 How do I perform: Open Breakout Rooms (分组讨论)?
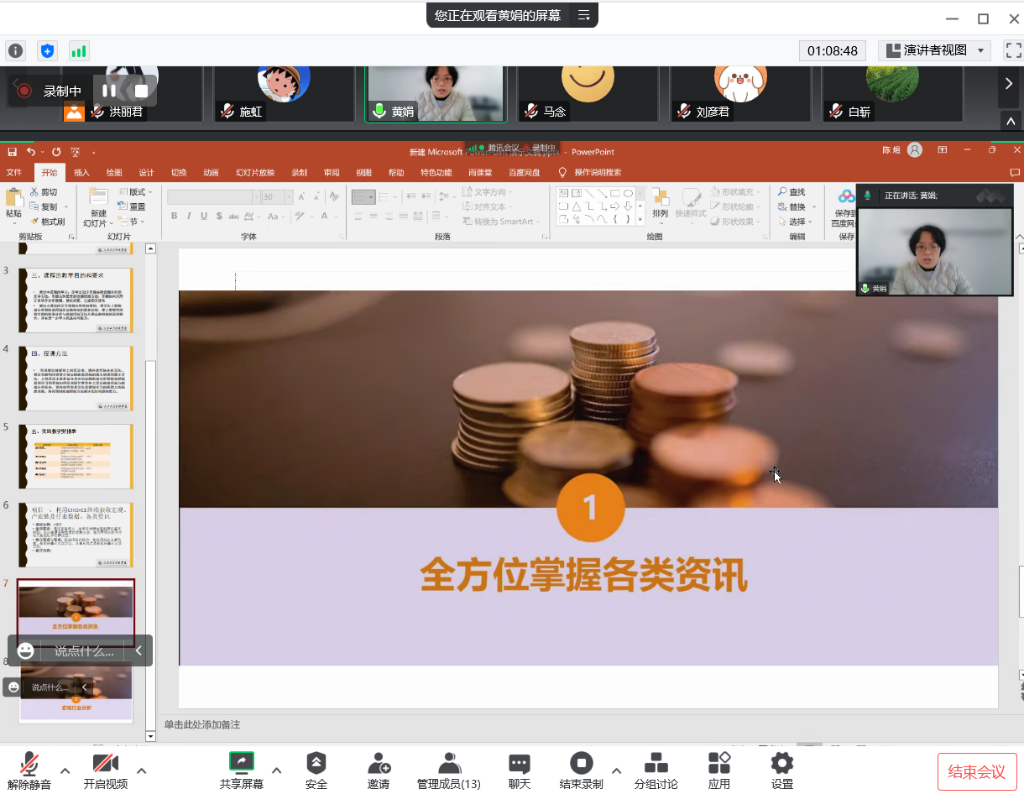[656, 770]
